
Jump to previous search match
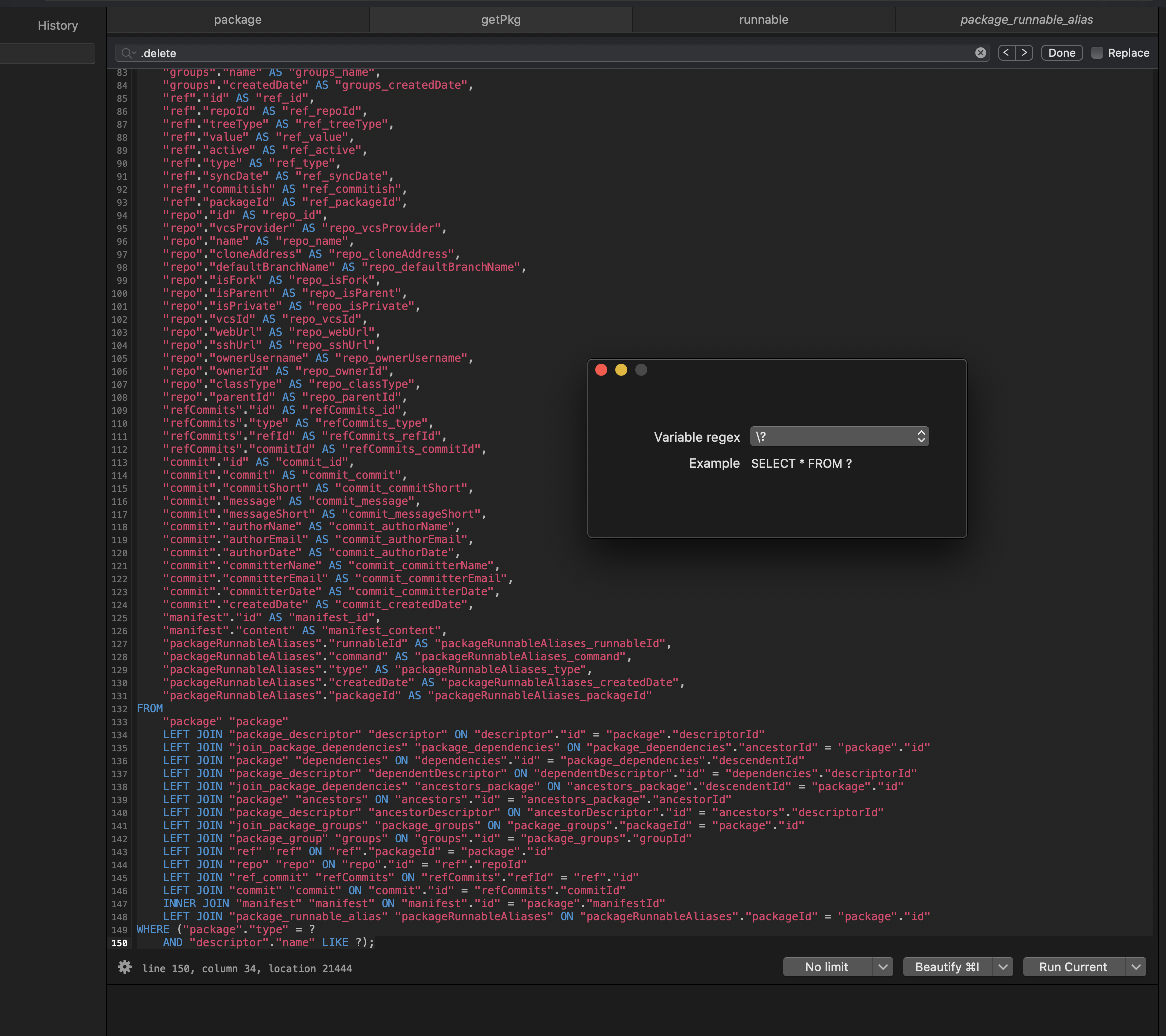click(1006, 52)
